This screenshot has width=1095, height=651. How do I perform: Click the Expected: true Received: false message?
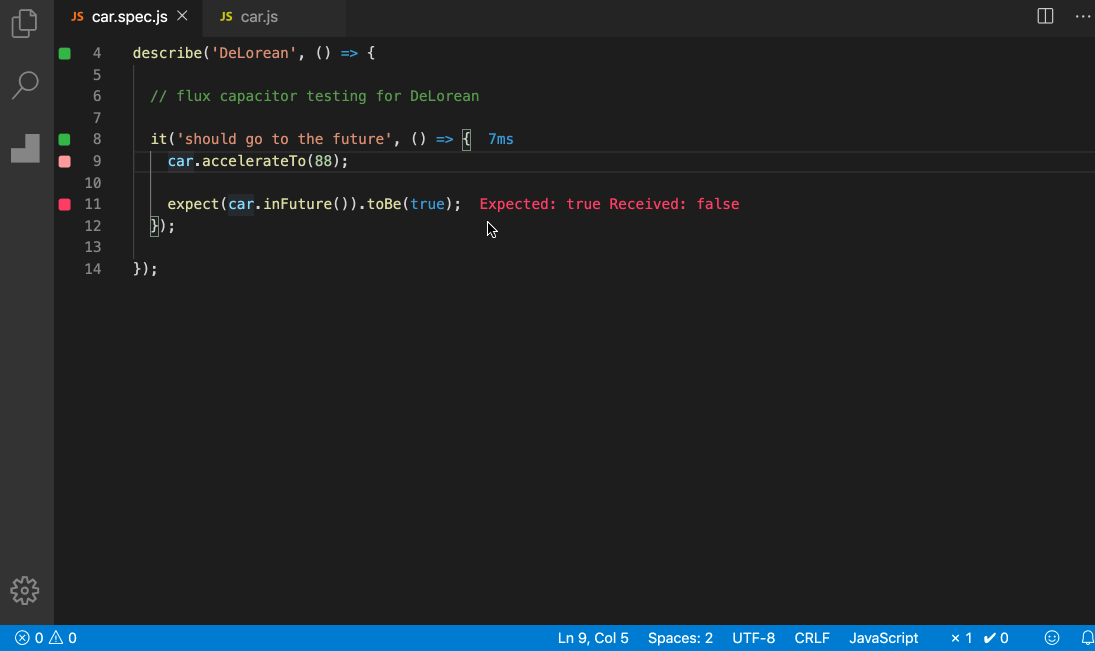coord(609,204)
